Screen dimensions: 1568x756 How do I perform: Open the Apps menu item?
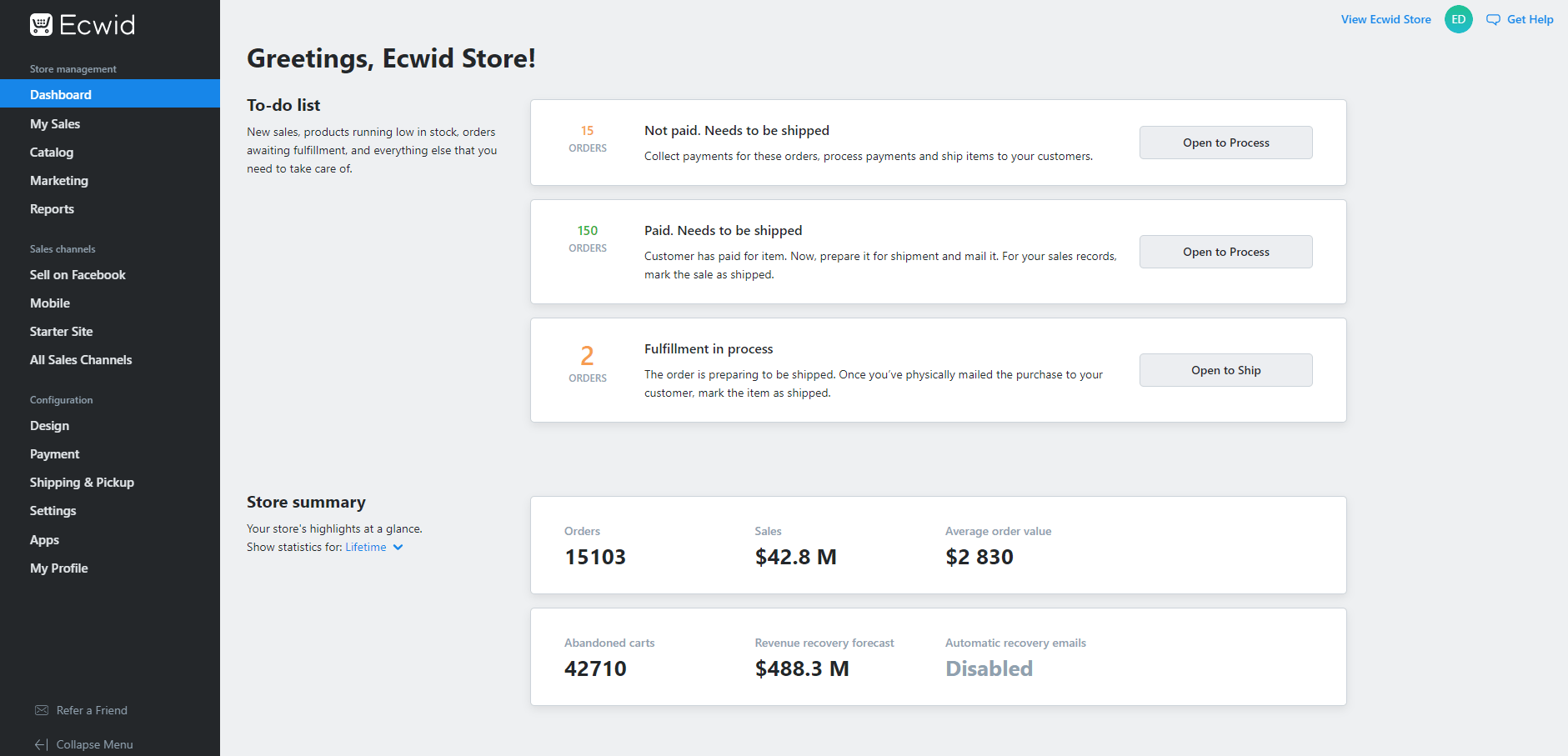44,539
